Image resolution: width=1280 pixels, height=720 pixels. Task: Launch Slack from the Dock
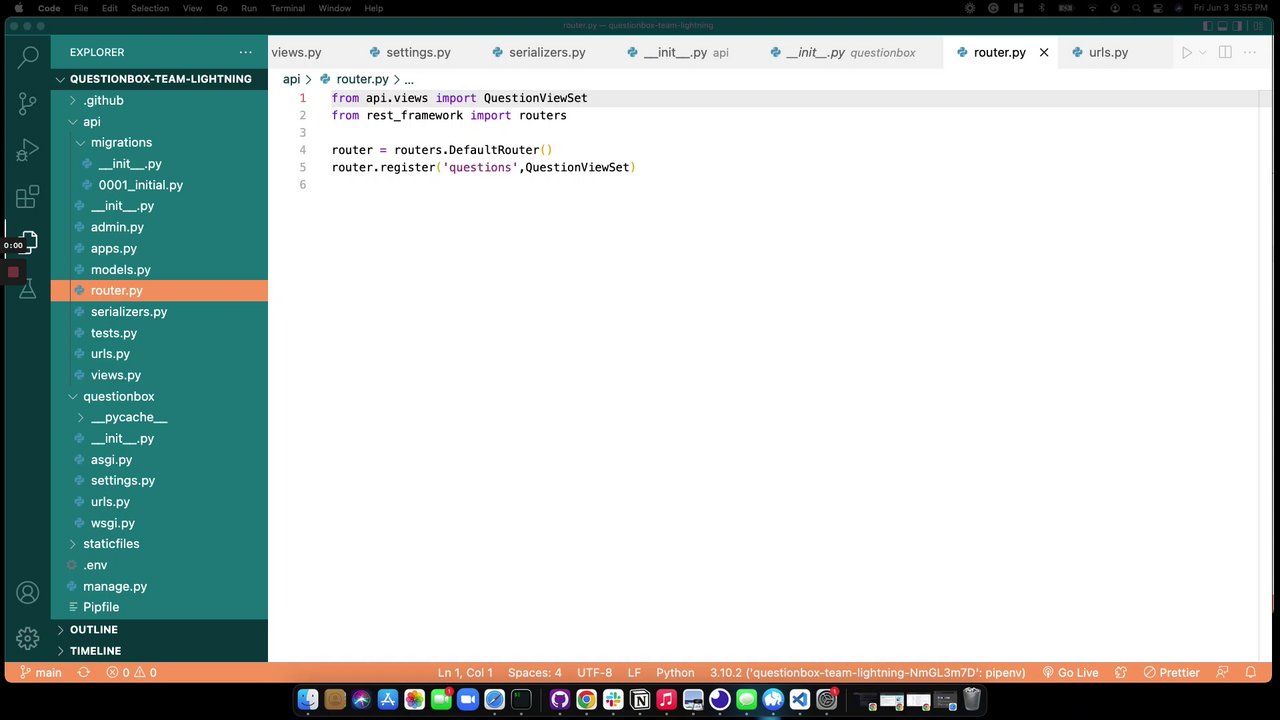point(613,700)
